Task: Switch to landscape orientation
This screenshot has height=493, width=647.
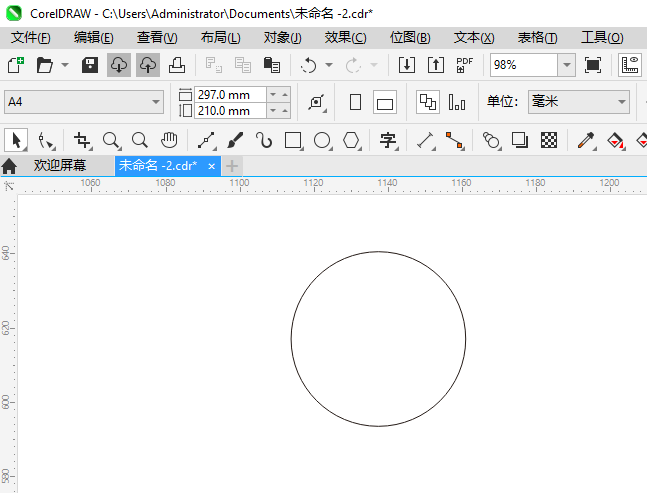Action: click(385, 102)
